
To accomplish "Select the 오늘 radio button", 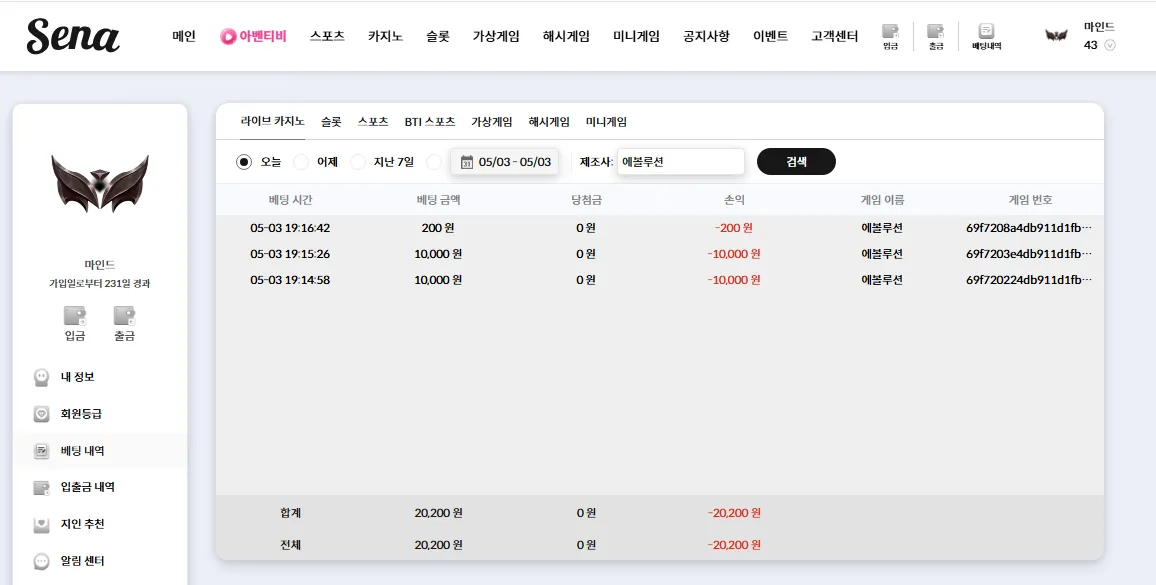I will click(x=244, y=162).
